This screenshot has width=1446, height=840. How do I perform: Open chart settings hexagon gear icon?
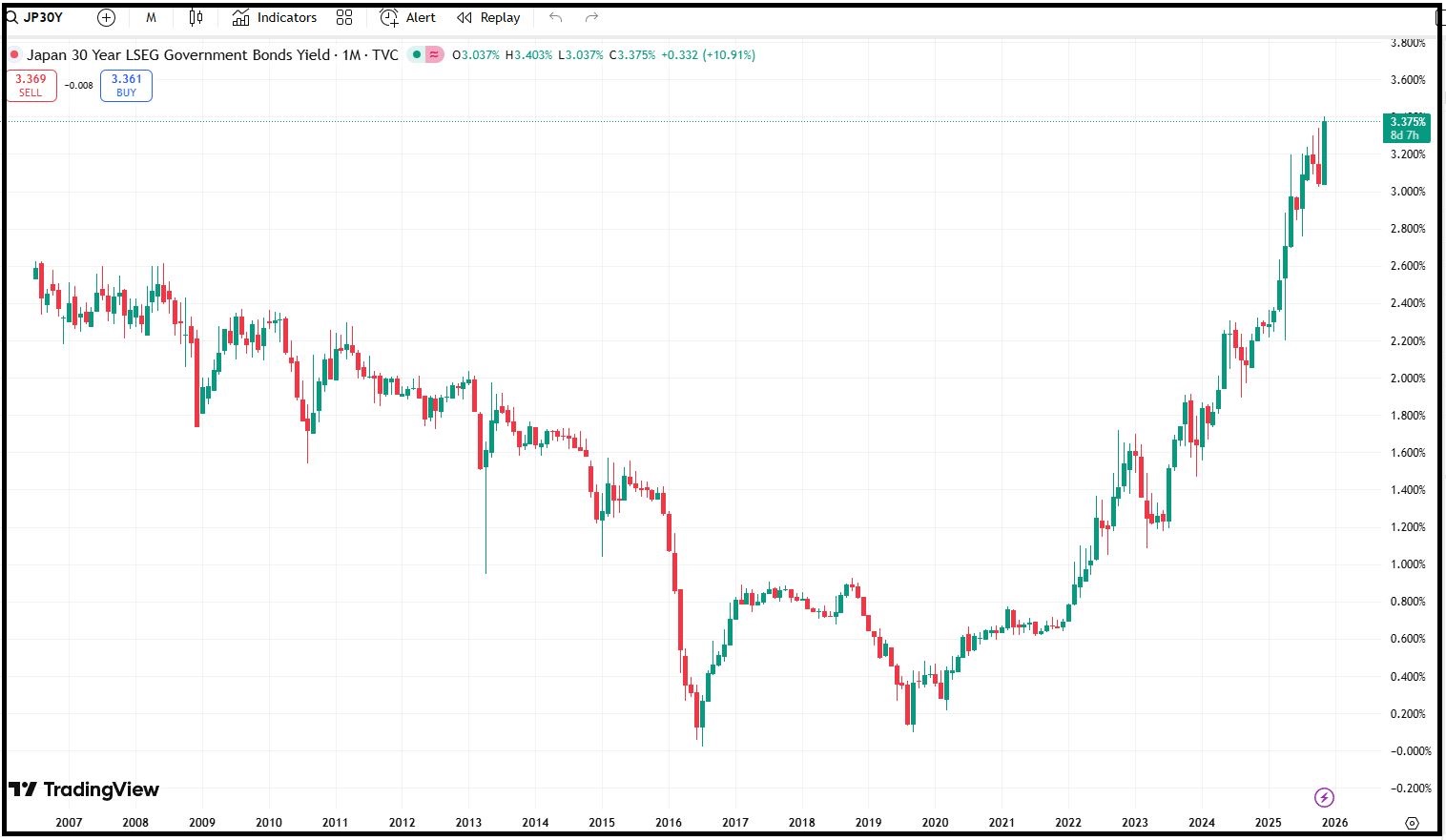[1412, 823]
